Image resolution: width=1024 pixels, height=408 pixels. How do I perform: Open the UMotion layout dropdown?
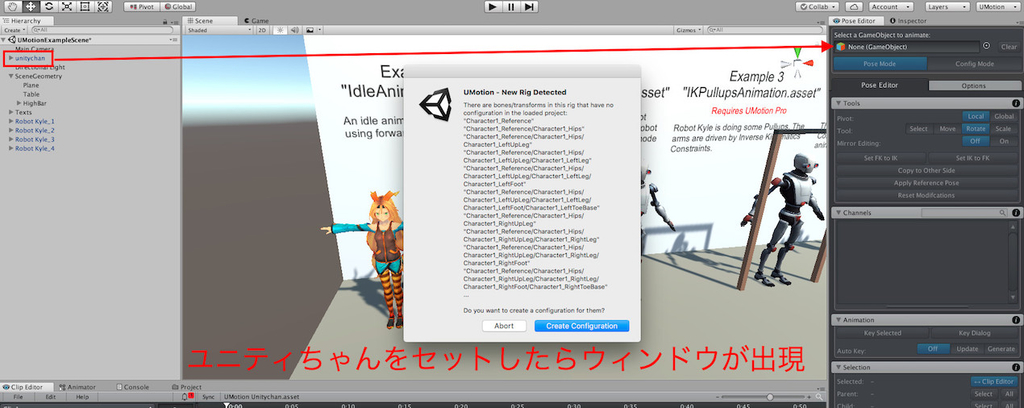999,7
